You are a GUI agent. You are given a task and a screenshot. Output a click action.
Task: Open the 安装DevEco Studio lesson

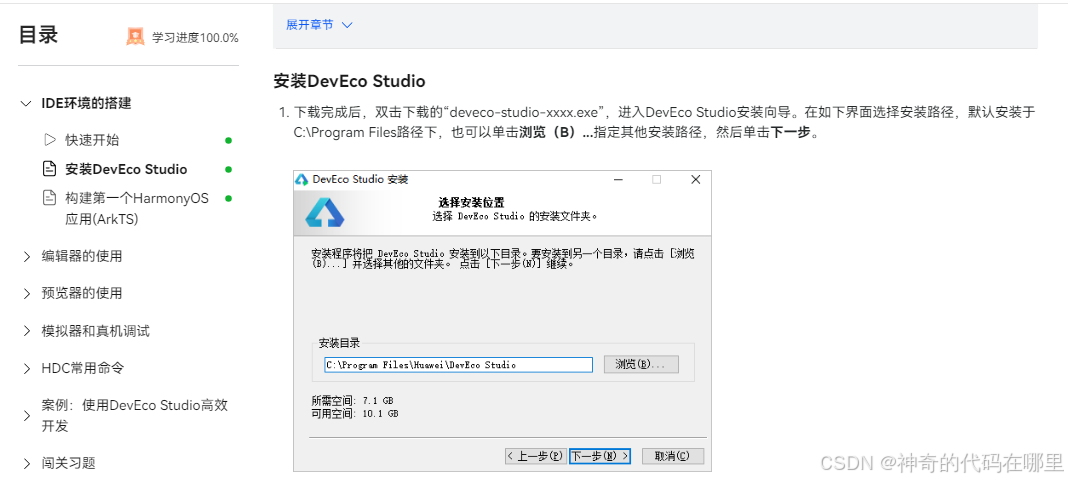pos(126,169)
